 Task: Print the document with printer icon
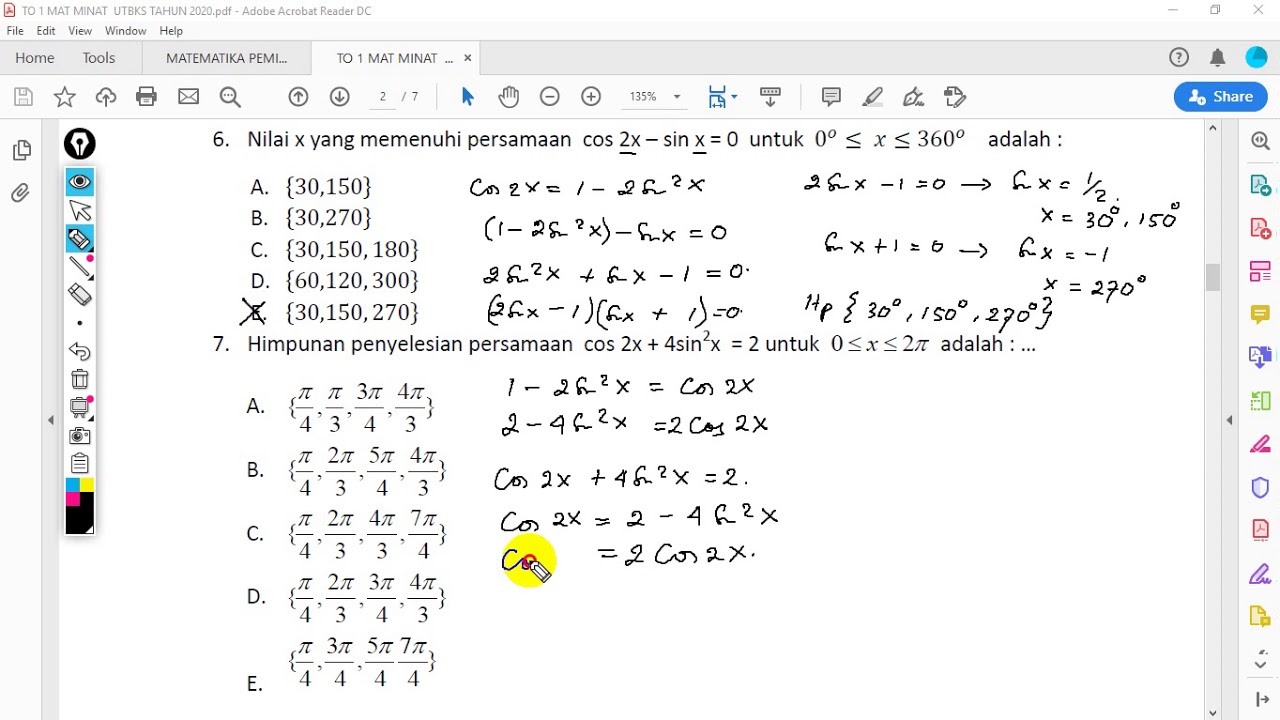point(147,97)
